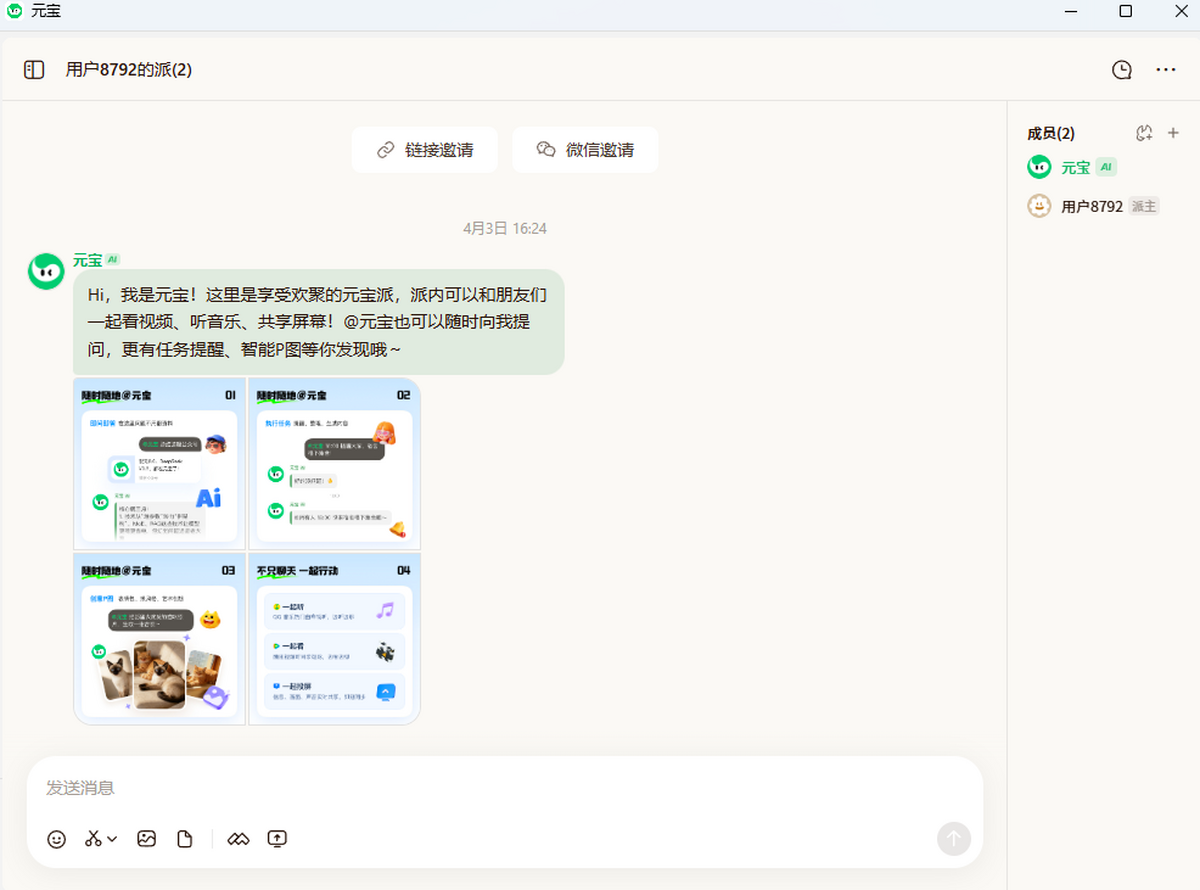The width and height of the screenshot is (1200, 890).
Task: Toggle the sidebar panel icon
Action: [34, 70]
